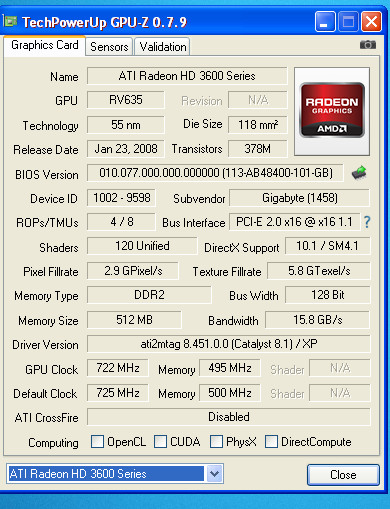Tick the PhysX checkbox
390x509 pixels.
(216, 442)
